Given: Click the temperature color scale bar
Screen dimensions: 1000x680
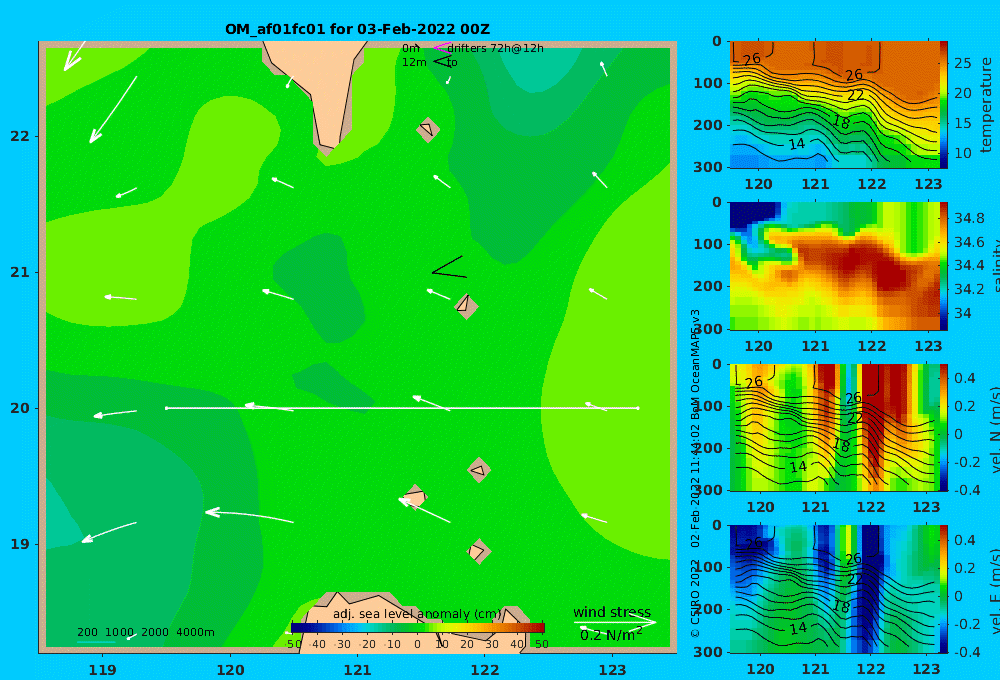Looking at the screenshot, I should 944,105.
